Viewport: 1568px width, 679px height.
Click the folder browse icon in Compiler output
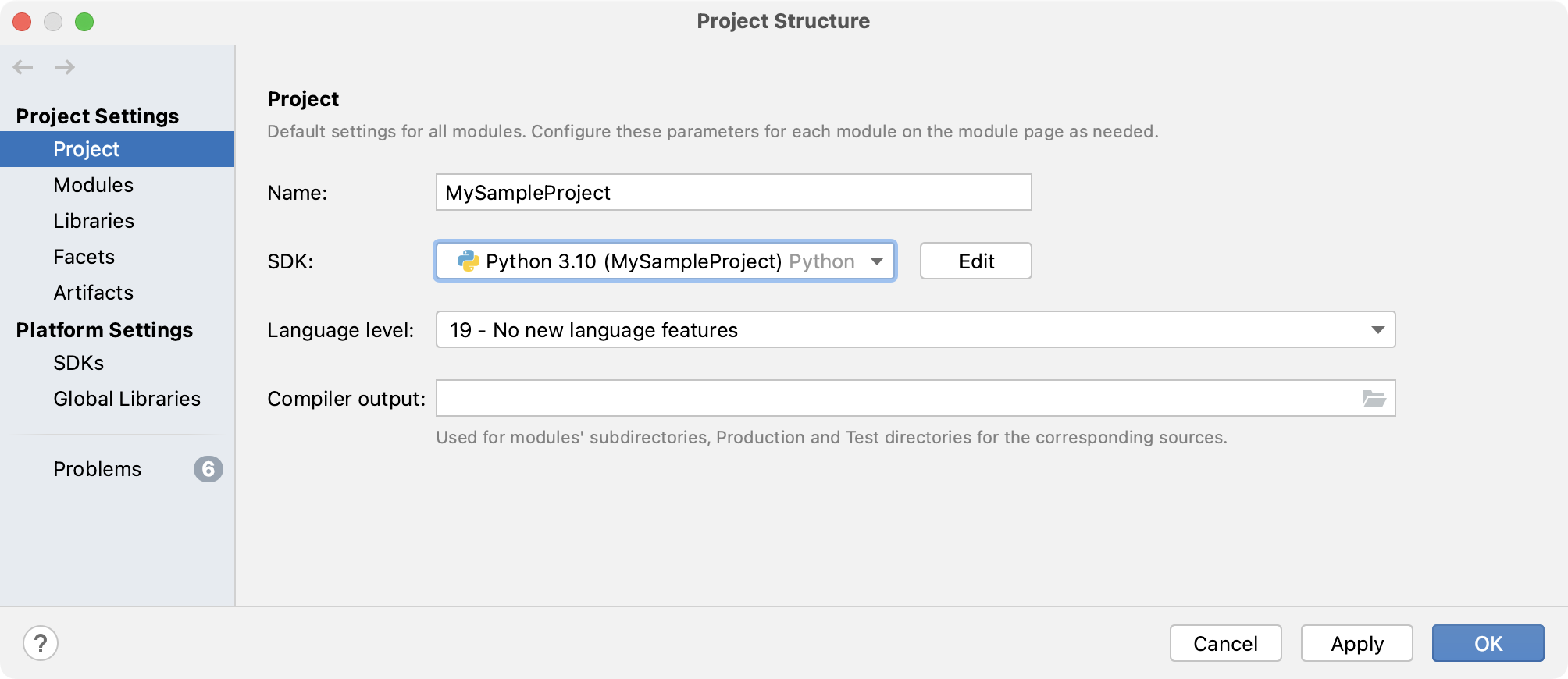1374,399
